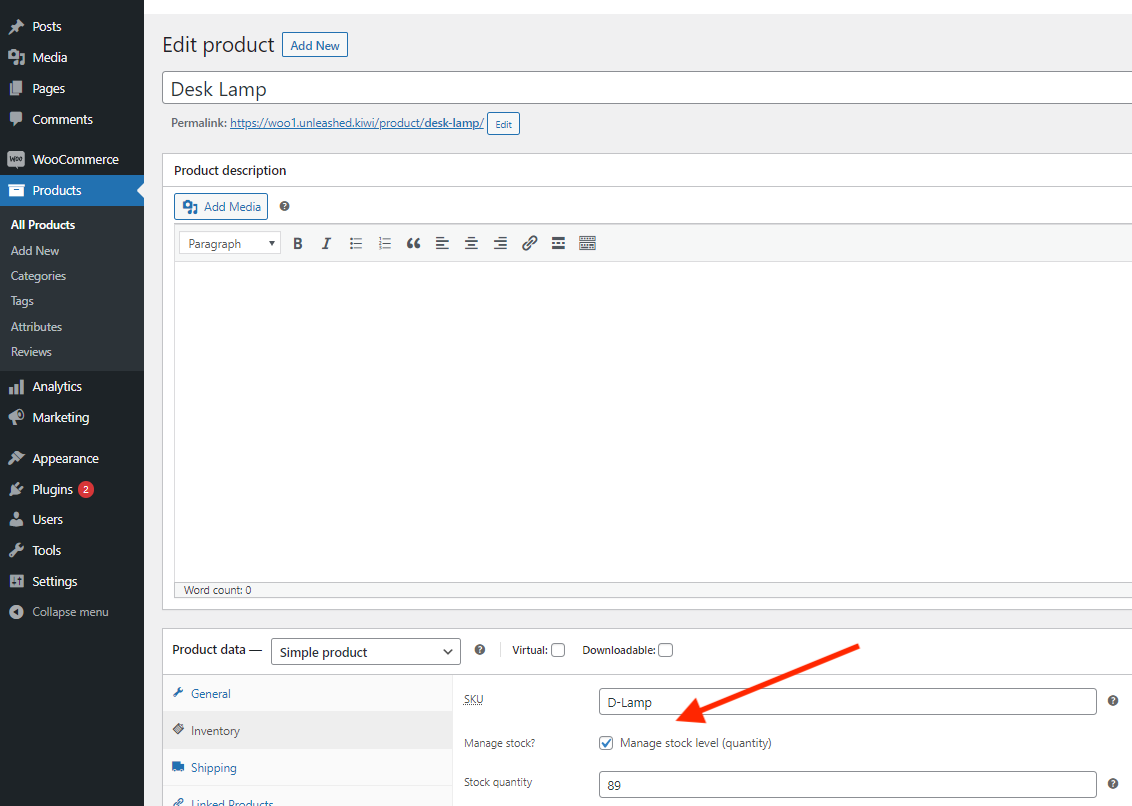Click the SKU field containing D-Lamp

pyautogui.click(x=848, y=702)
